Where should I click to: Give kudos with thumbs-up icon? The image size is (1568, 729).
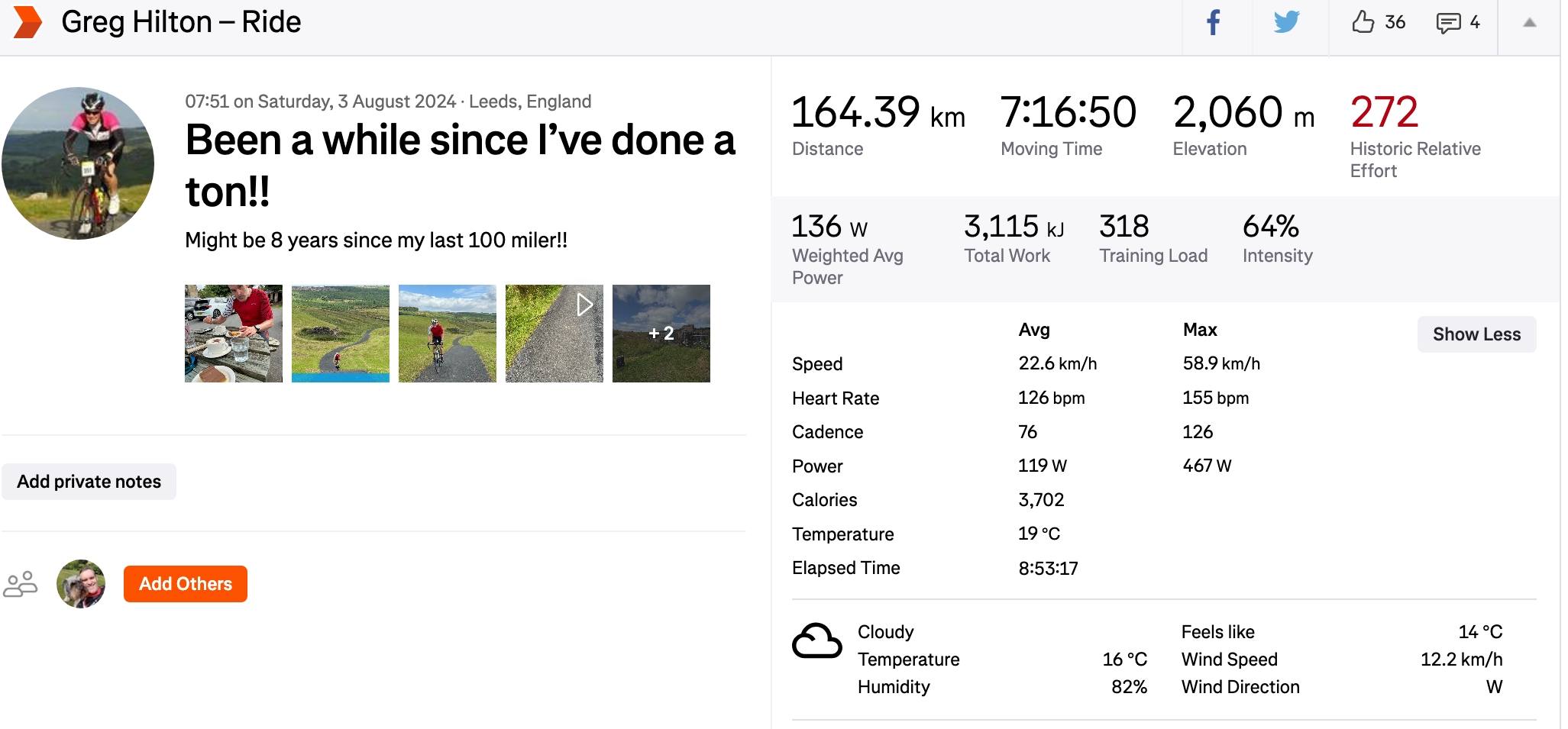(x=1363, y=22)
